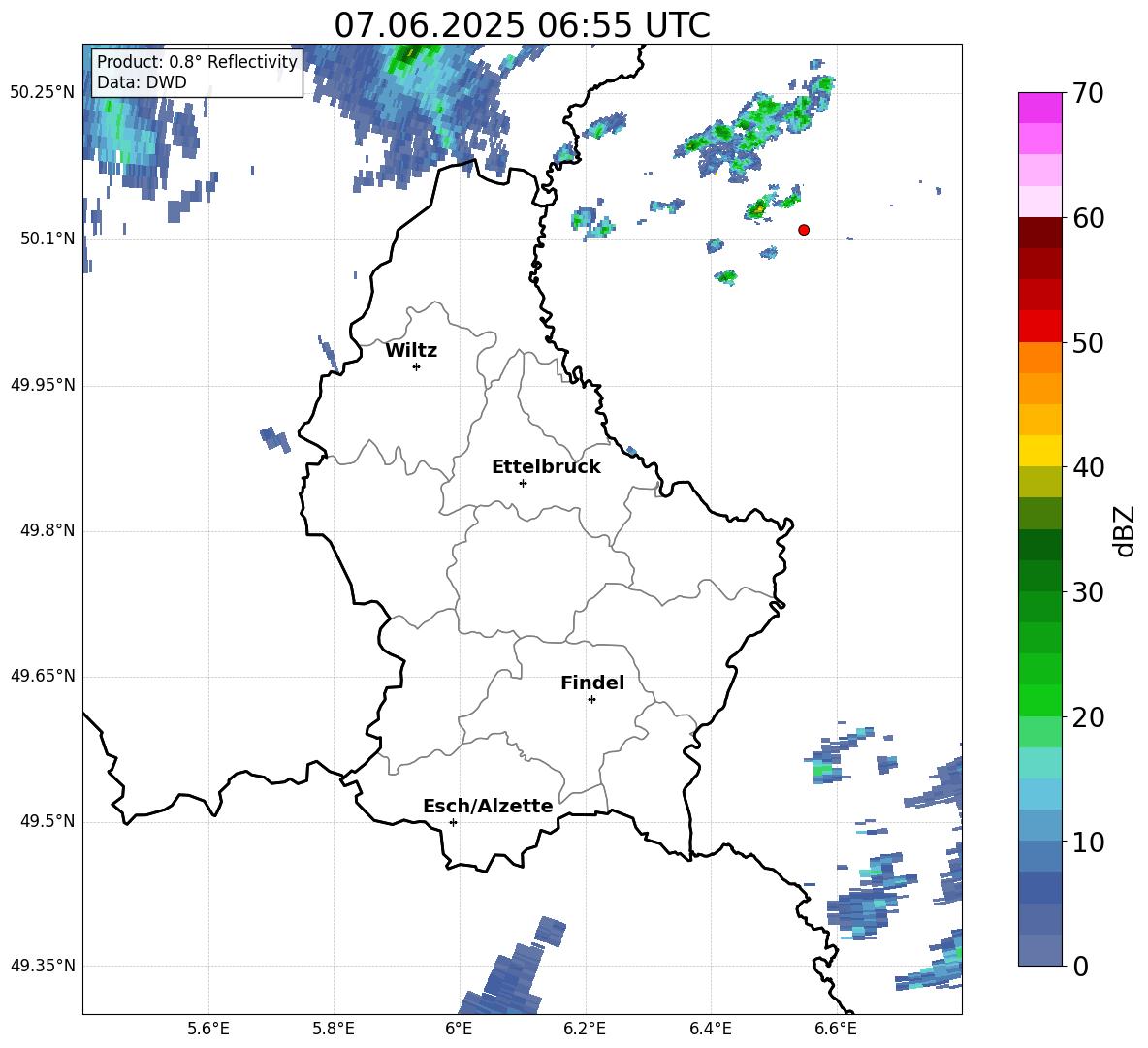Click the yellow 40 dBZ colorbar swatch
The width and height of the screenshot is (1148, 1048).
coord(1039,451)
